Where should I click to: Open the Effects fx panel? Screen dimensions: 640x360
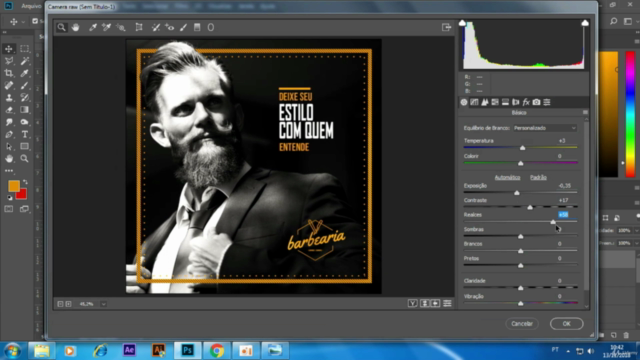pos(526,102)
